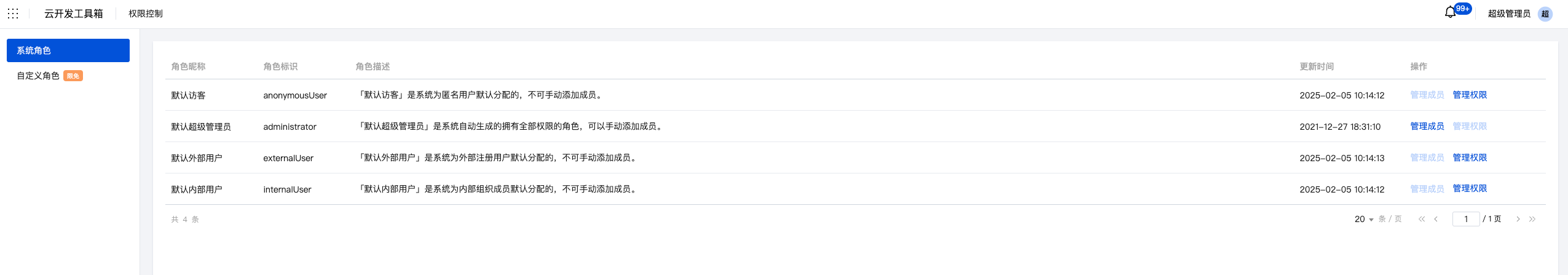The image size is (1568, 275).
Task: Click the 云开发工具箱 title
Action: pos(74,14)
